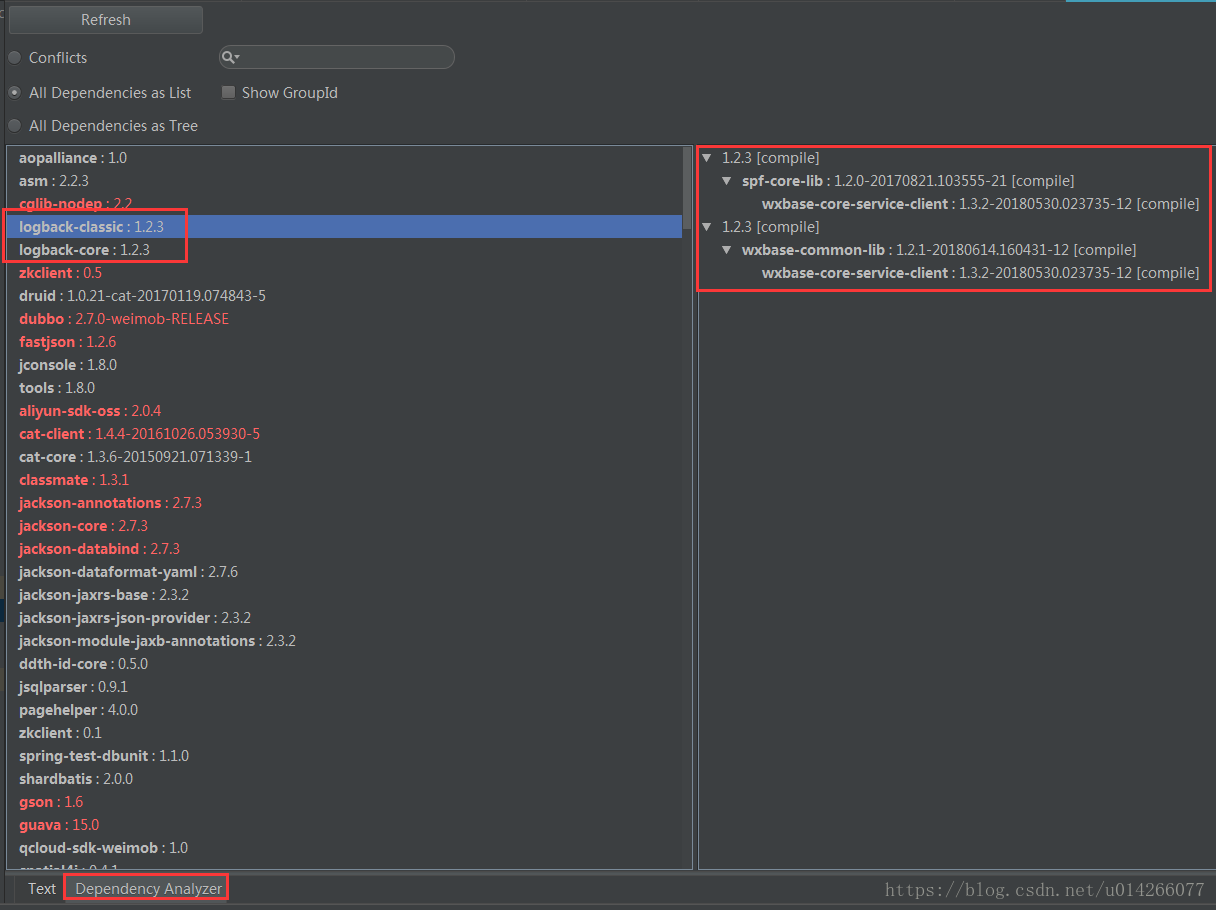The width and height of the screenshot is (1216, 910).
Task: Select jackson-databind : 2.7.3 entry
Action: click(x=99, y=549)
